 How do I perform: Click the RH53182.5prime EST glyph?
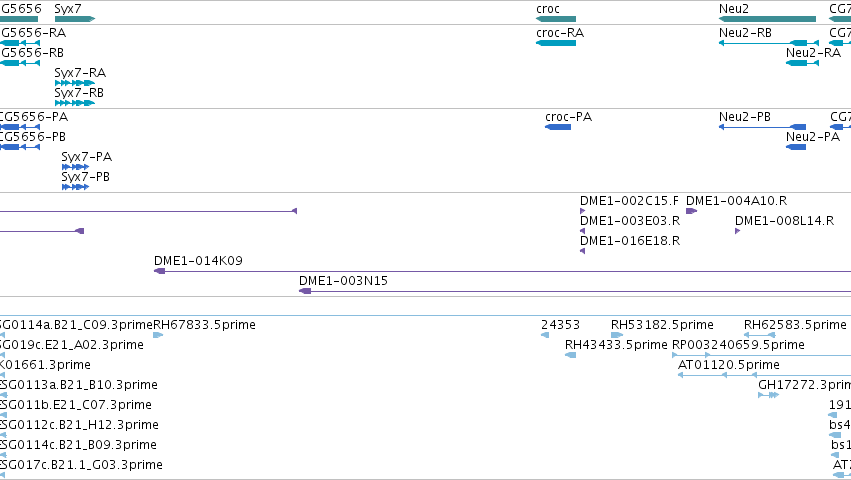[x=617, y=335]
